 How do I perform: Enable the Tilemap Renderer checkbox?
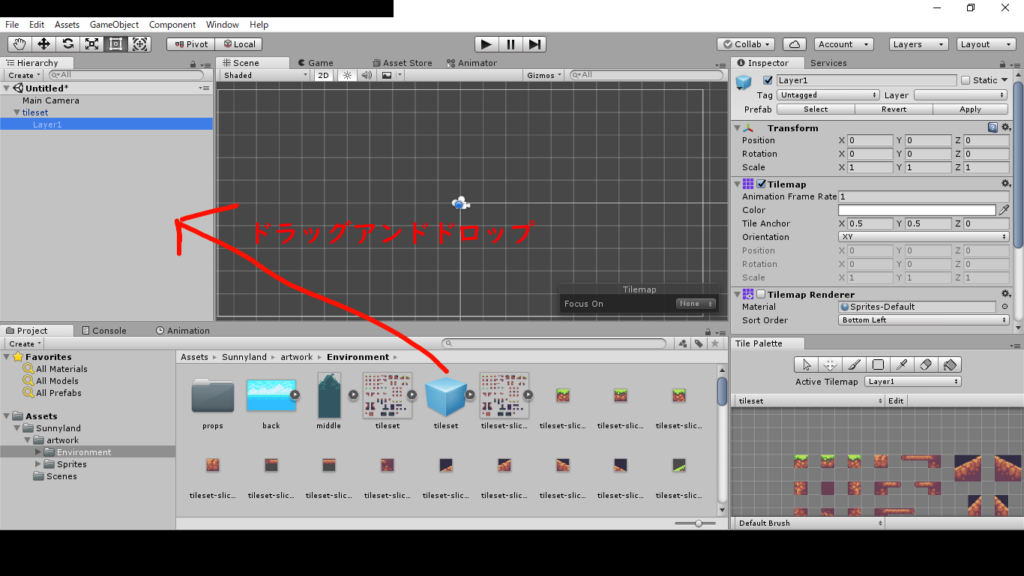tap(761, 294)
